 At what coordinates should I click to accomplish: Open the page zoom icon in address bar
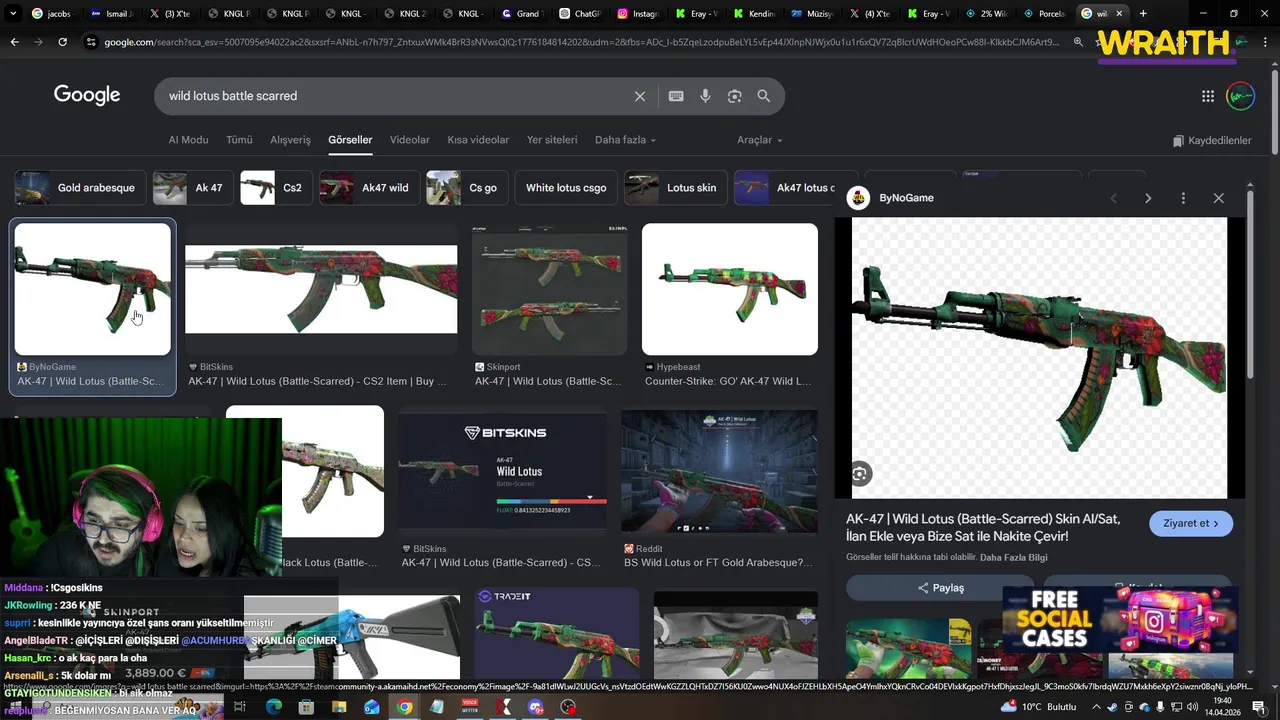pos(1078,42)
